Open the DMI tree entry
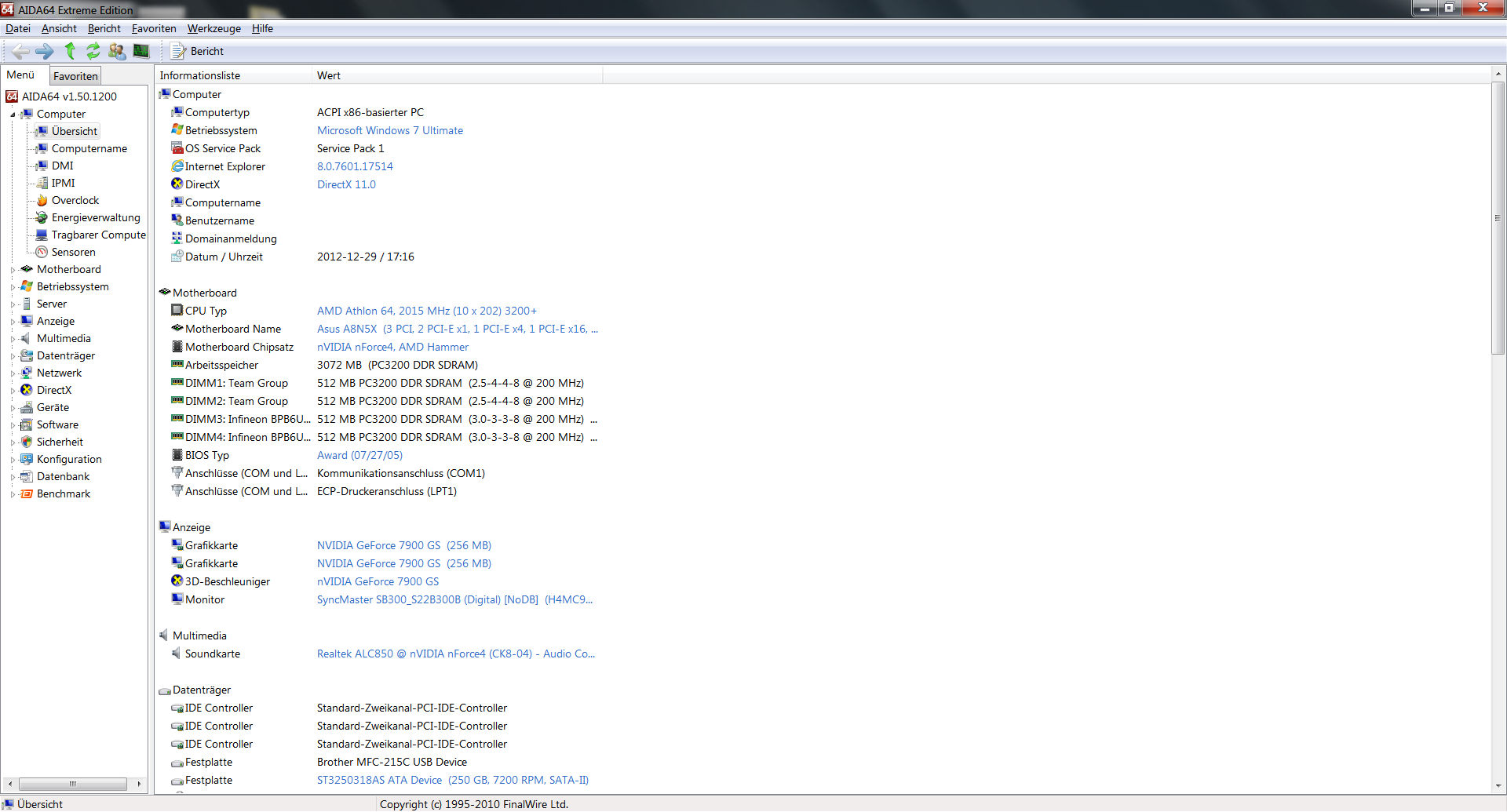The image size is (1507, 812). (63, 166)
